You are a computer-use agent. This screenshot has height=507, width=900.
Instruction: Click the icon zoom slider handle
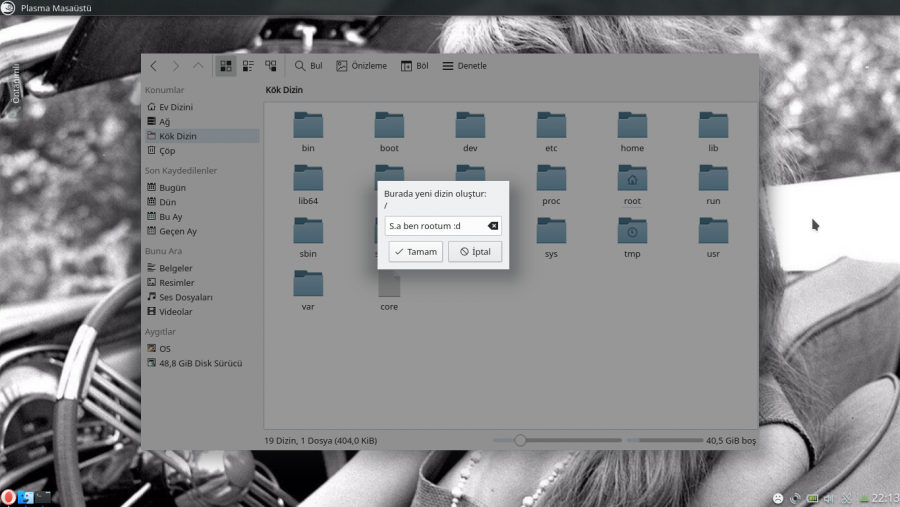[520, 440]
